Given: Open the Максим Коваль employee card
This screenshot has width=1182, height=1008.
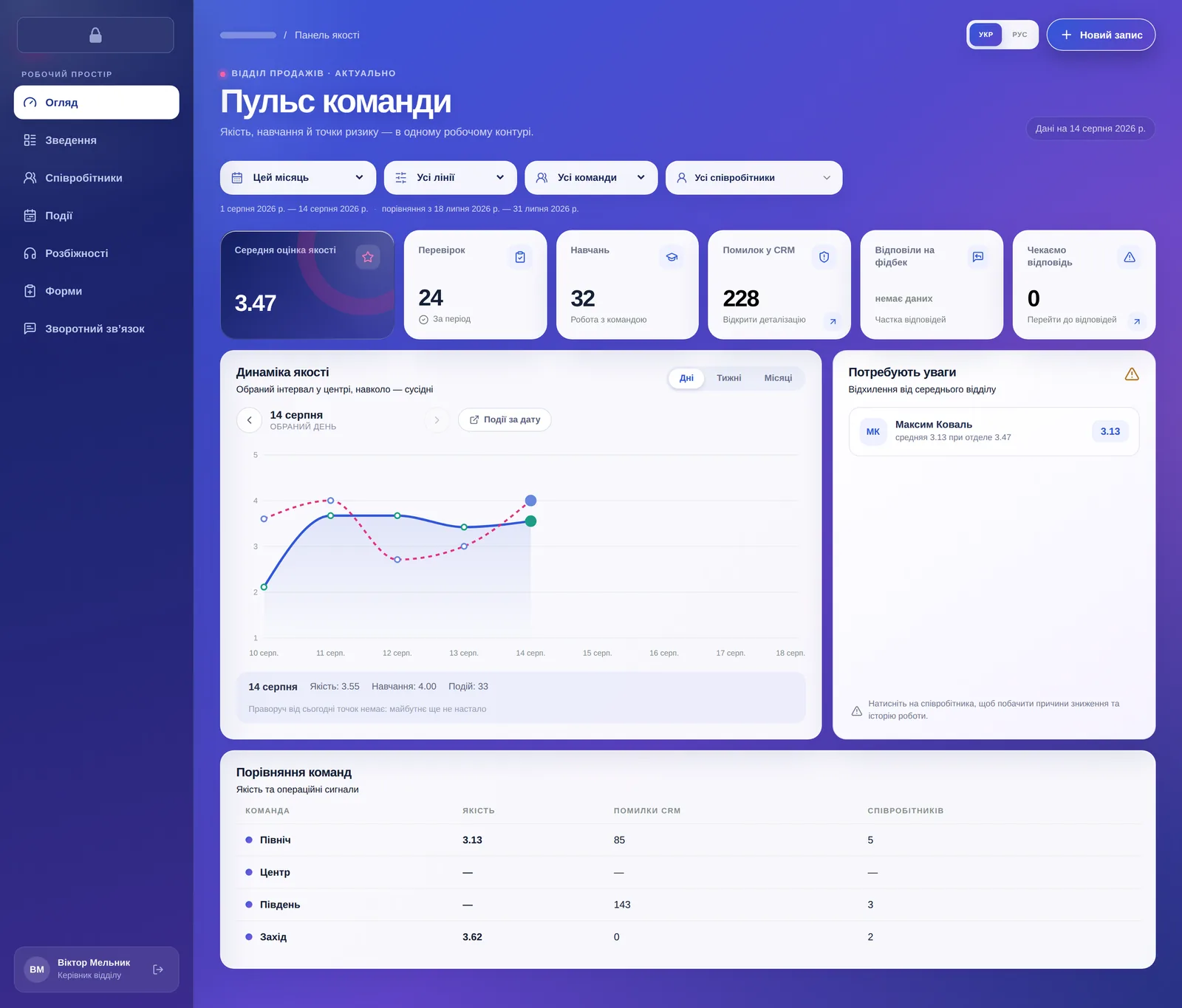Looking at the screenshot, I should [994, 431].
